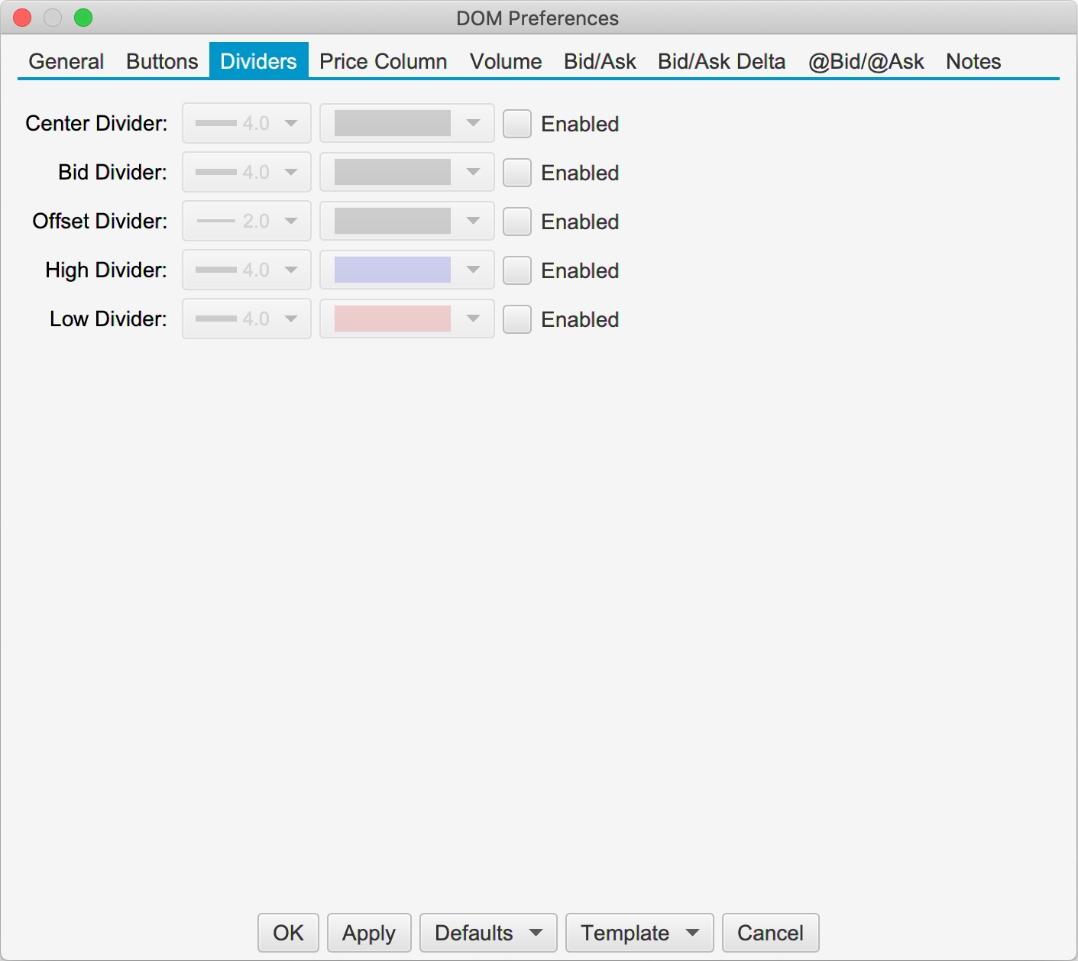The image size is (1078, 961).
Task: Open the Buttons tab
Action: [162, 61]
